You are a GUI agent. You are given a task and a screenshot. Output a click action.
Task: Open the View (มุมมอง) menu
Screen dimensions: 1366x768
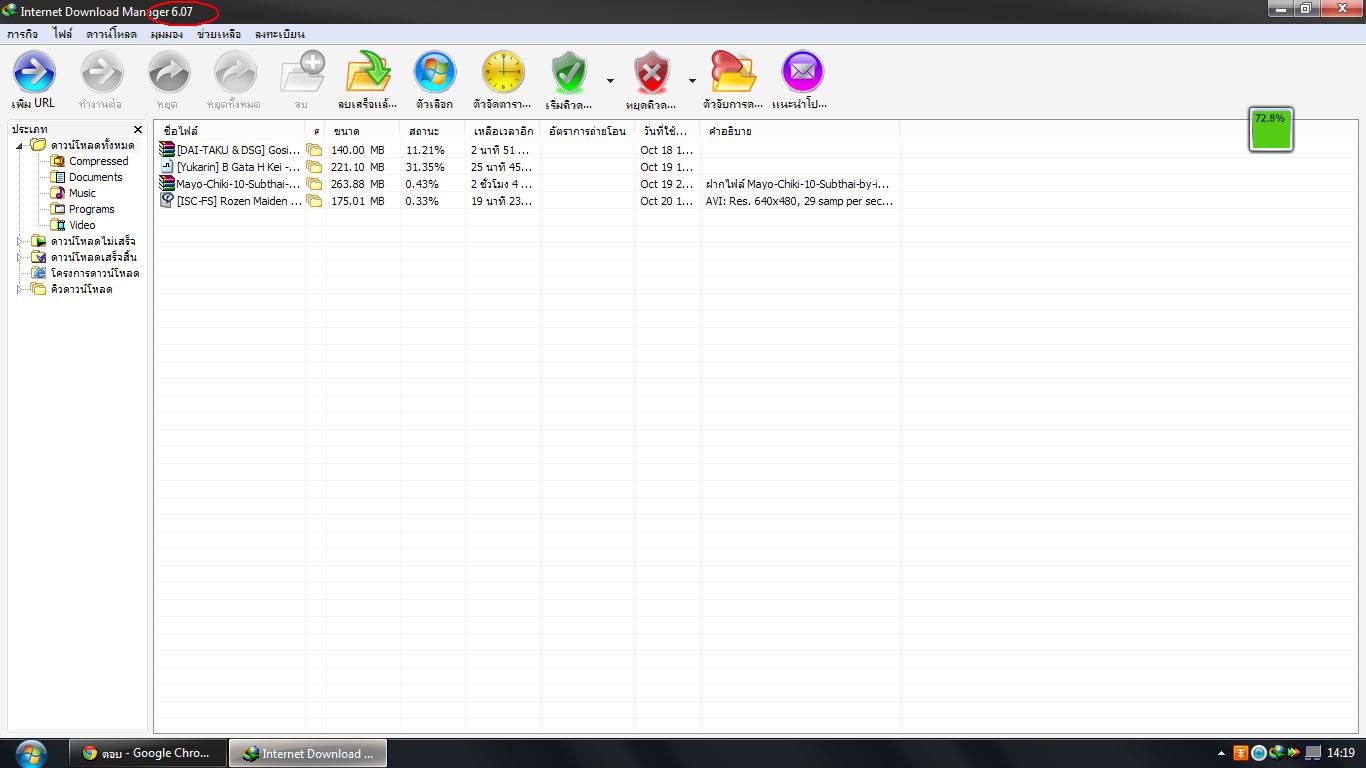point(167,34)
